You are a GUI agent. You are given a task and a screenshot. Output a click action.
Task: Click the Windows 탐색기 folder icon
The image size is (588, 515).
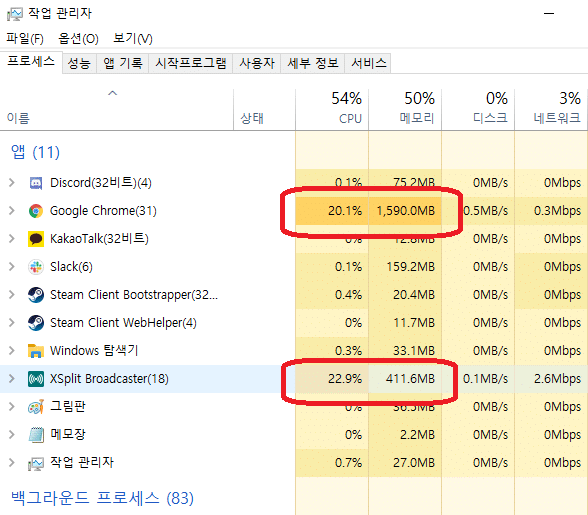point(36,351)
